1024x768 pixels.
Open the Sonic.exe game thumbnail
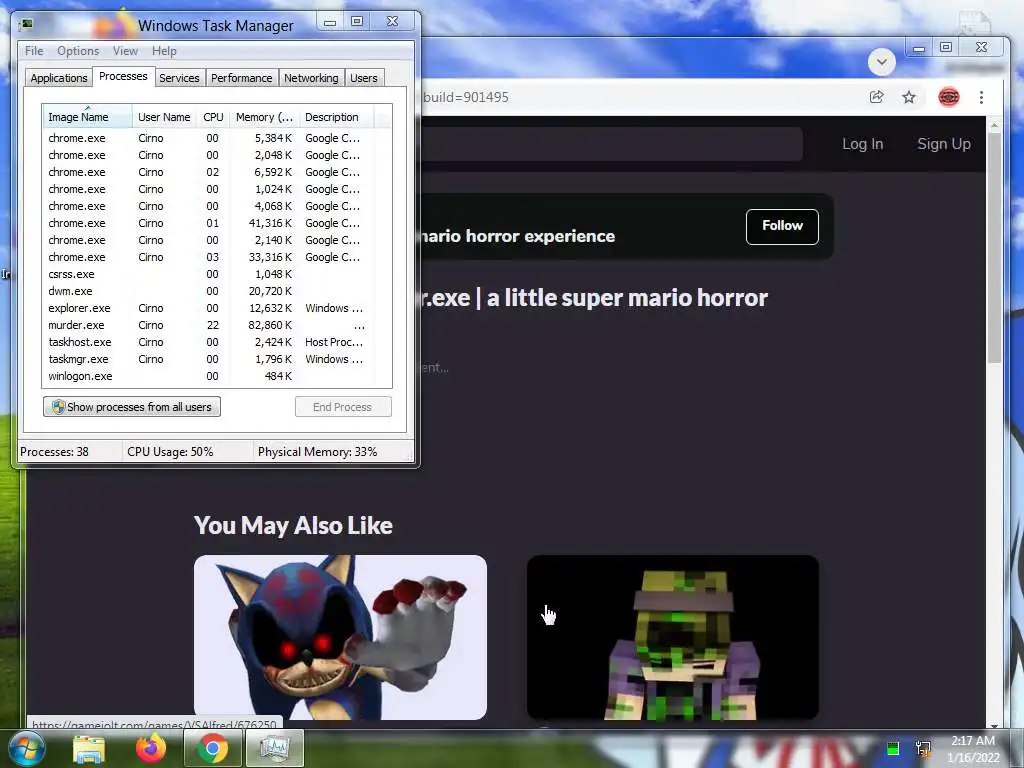(340, 637)
